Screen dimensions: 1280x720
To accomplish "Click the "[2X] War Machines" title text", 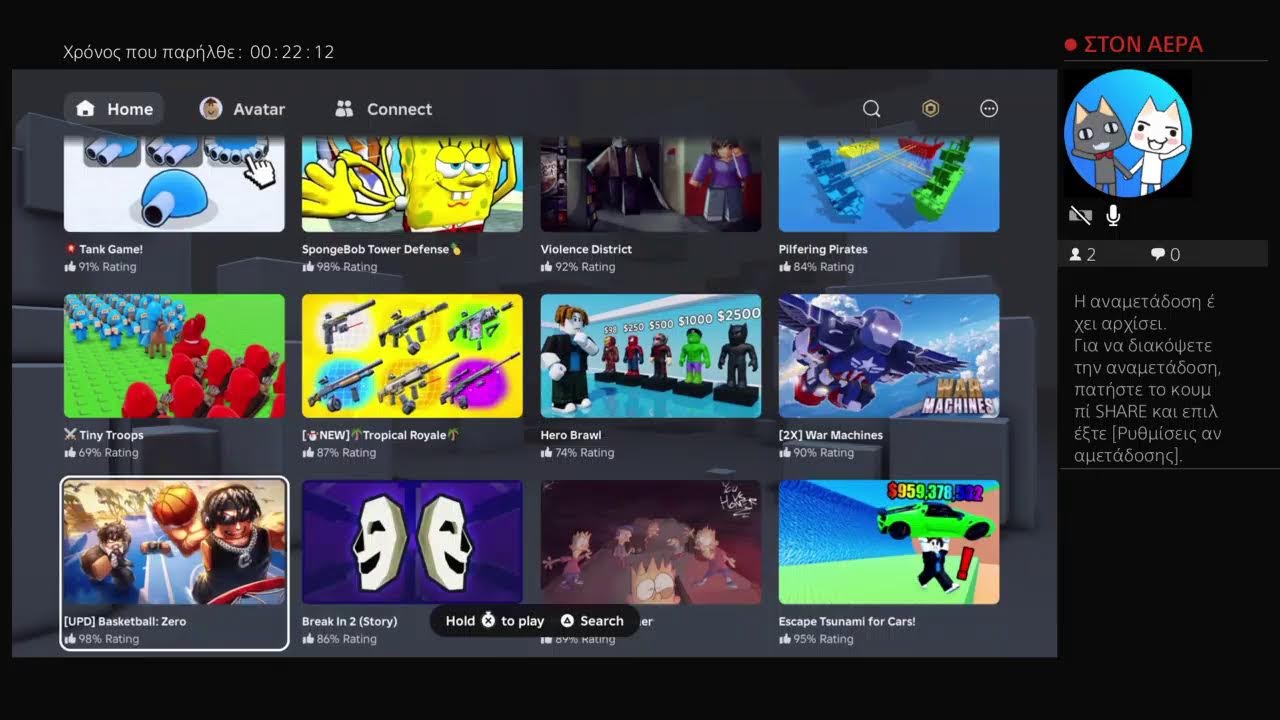I will (831, 435).
